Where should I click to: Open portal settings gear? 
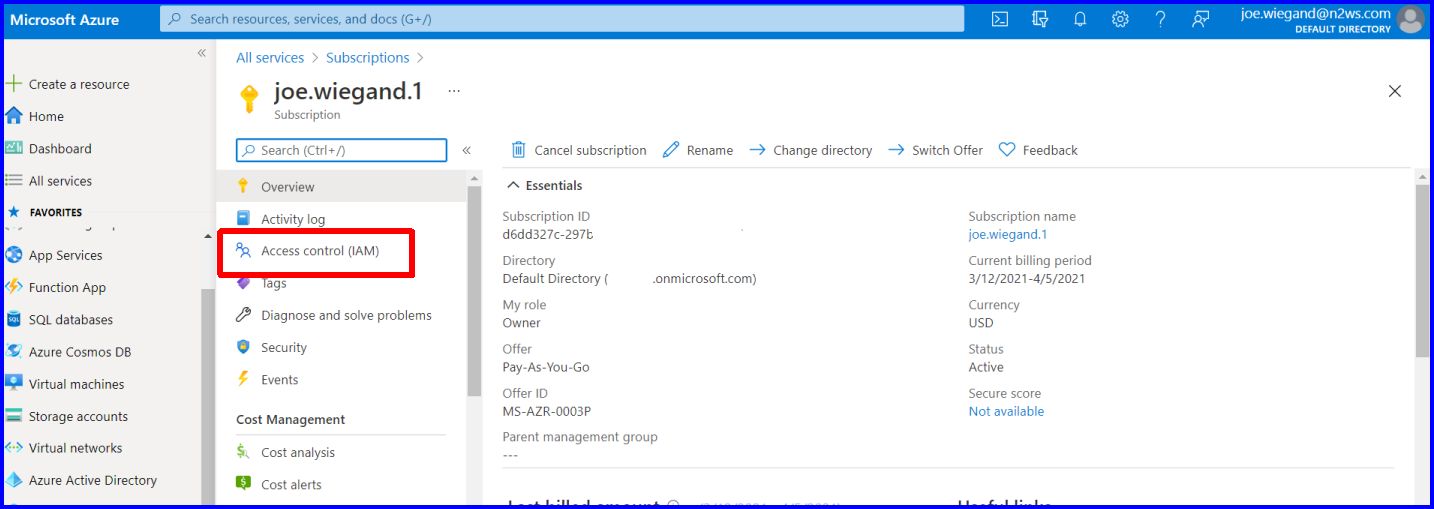coord(1120,19)
